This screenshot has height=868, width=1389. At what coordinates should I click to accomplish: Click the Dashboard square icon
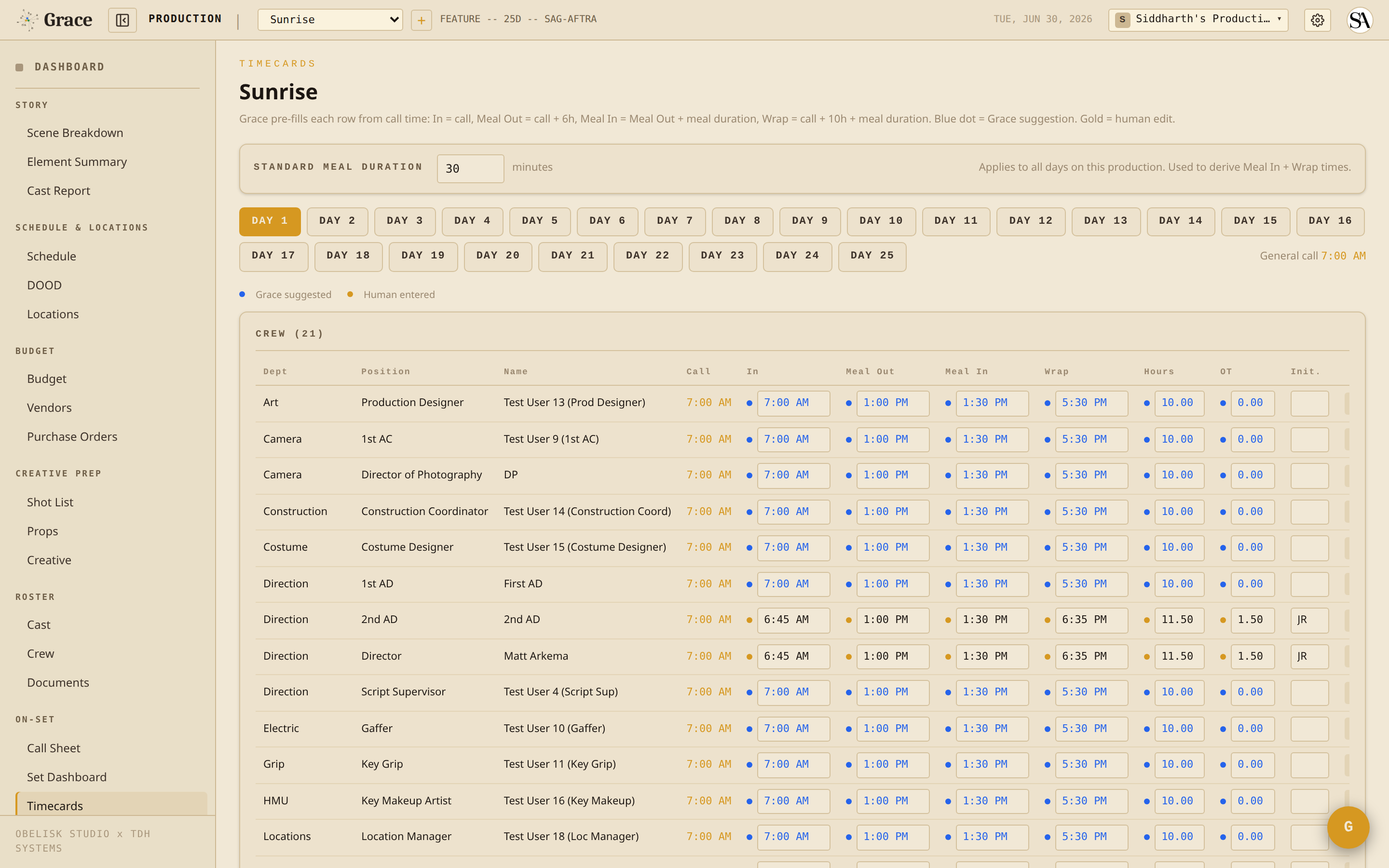coord(19,67)
